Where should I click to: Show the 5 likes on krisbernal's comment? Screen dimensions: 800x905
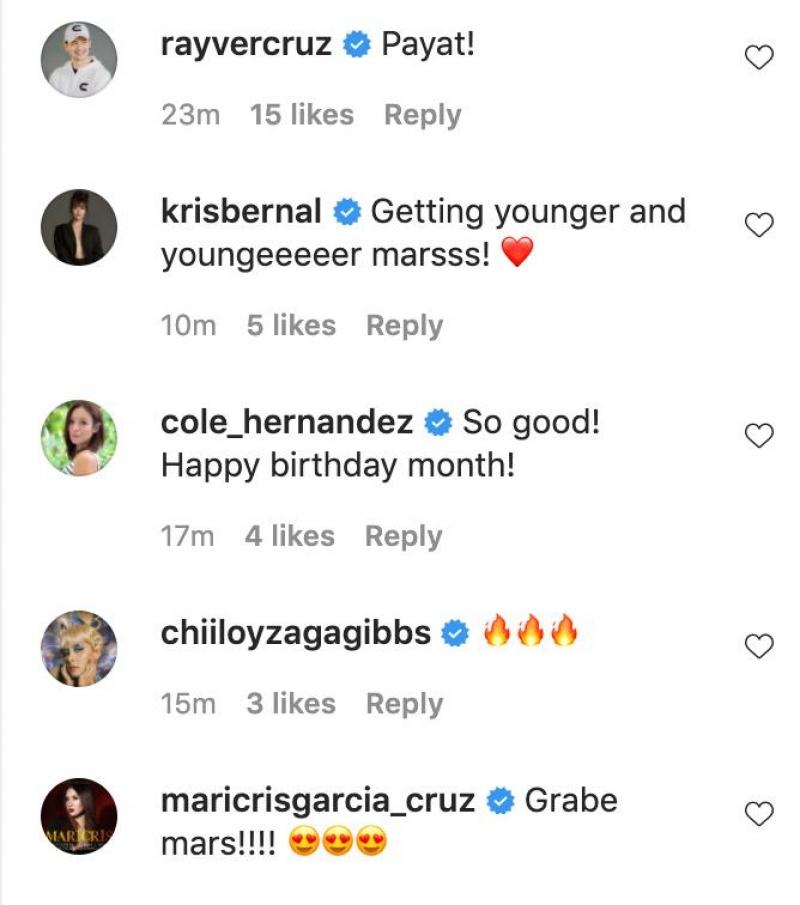291,325
